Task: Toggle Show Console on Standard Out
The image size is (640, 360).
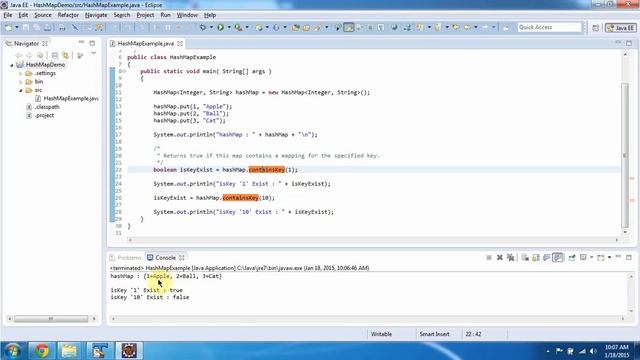Action: click(x=547, y=258)
